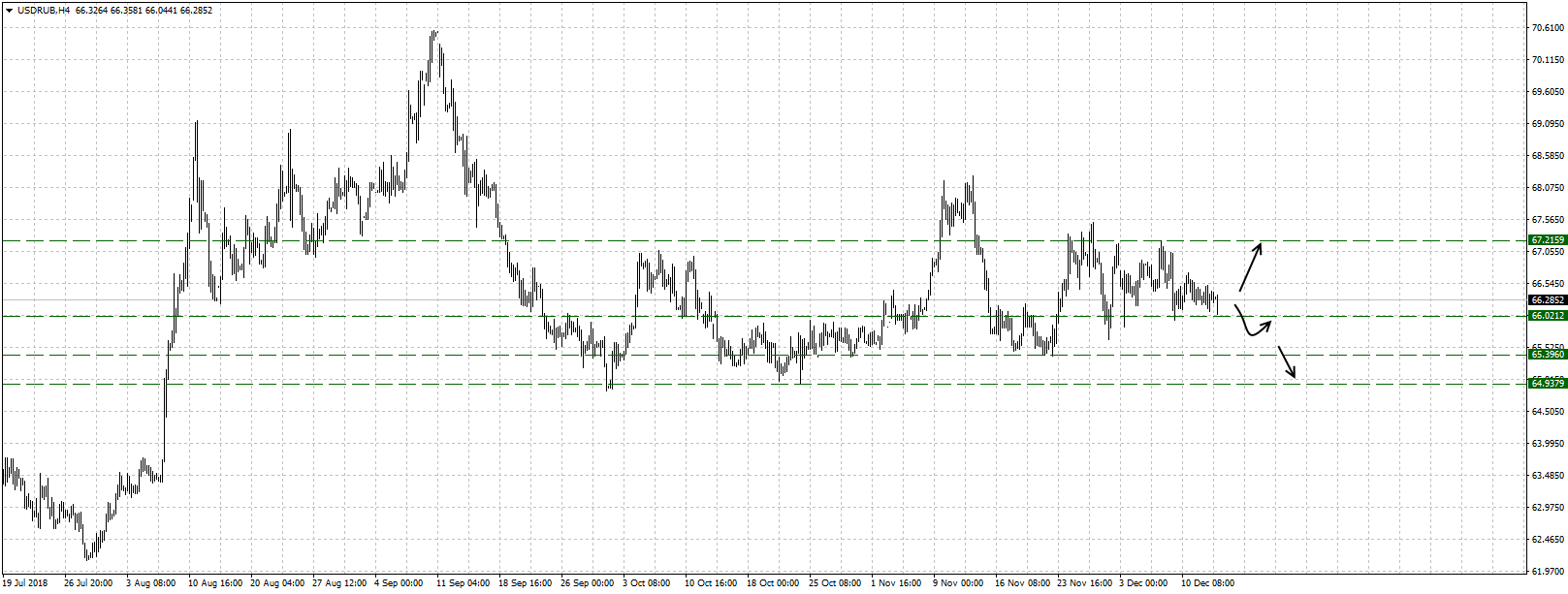This screenshot has height=594, width=1568.
Task: Click the green 64.9379 price level label
Action: click(1547, 384)
